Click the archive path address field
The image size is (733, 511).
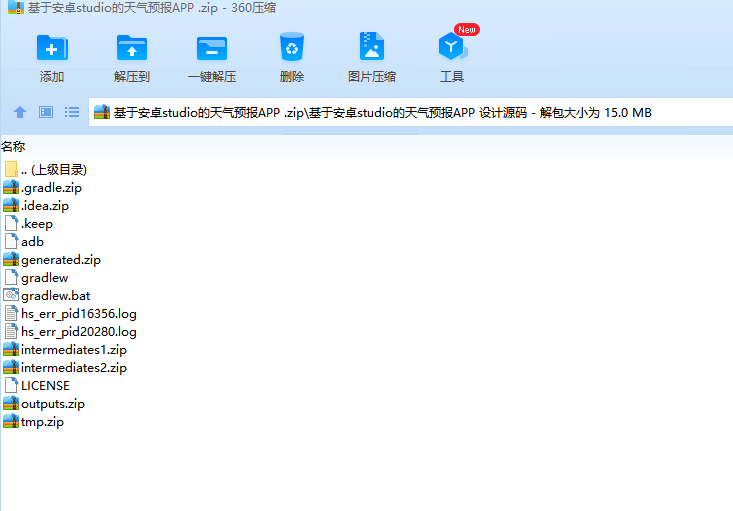click(411, 112)
